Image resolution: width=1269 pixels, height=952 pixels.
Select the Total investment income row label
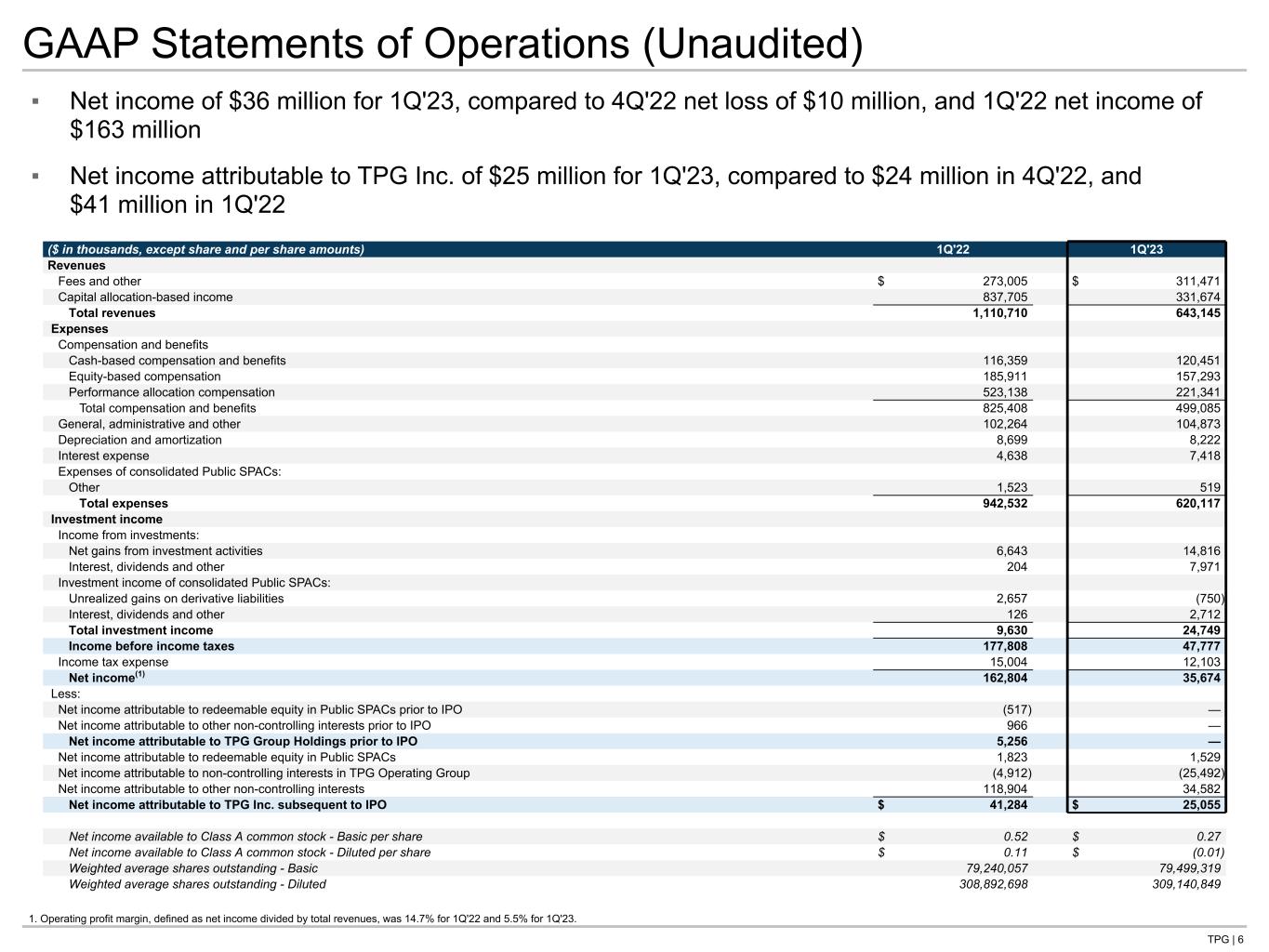[x=140, y=630]
